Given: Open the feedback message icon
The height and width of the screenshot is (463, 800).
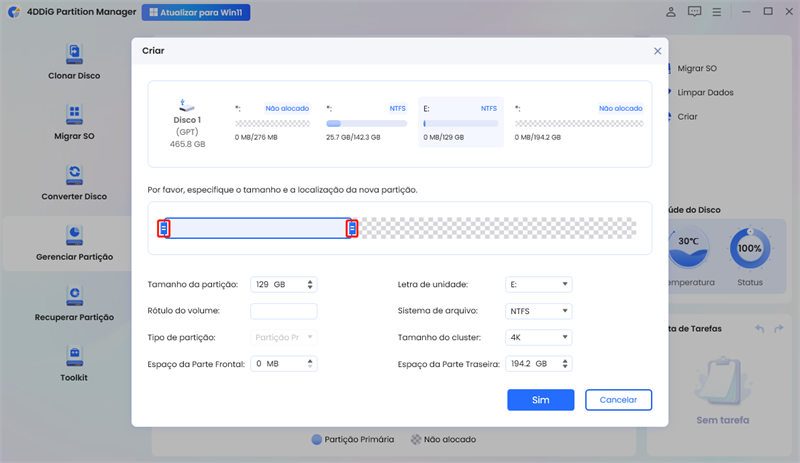Looking at the screenshot, I should [x=695, y=13].
